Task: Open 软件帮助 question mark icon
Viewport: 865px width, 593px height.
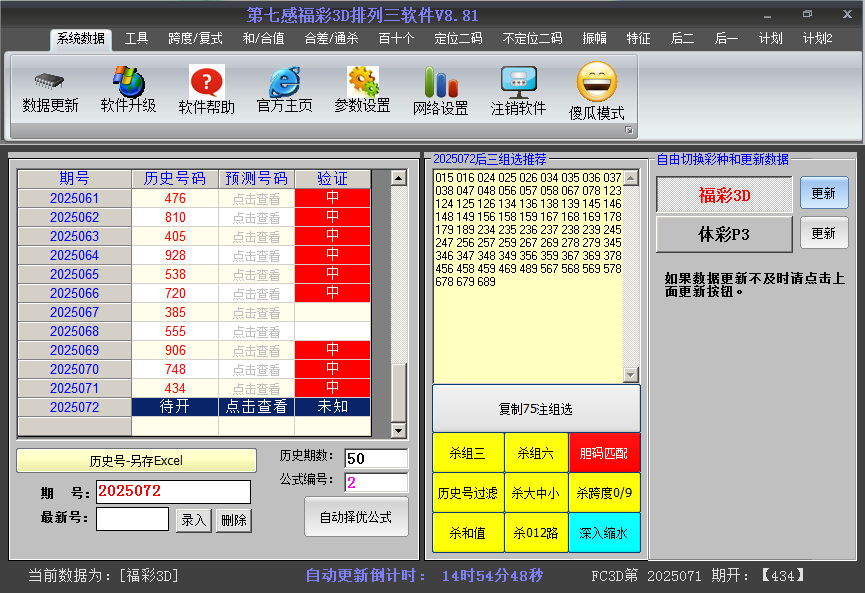Action: [207, 82]
